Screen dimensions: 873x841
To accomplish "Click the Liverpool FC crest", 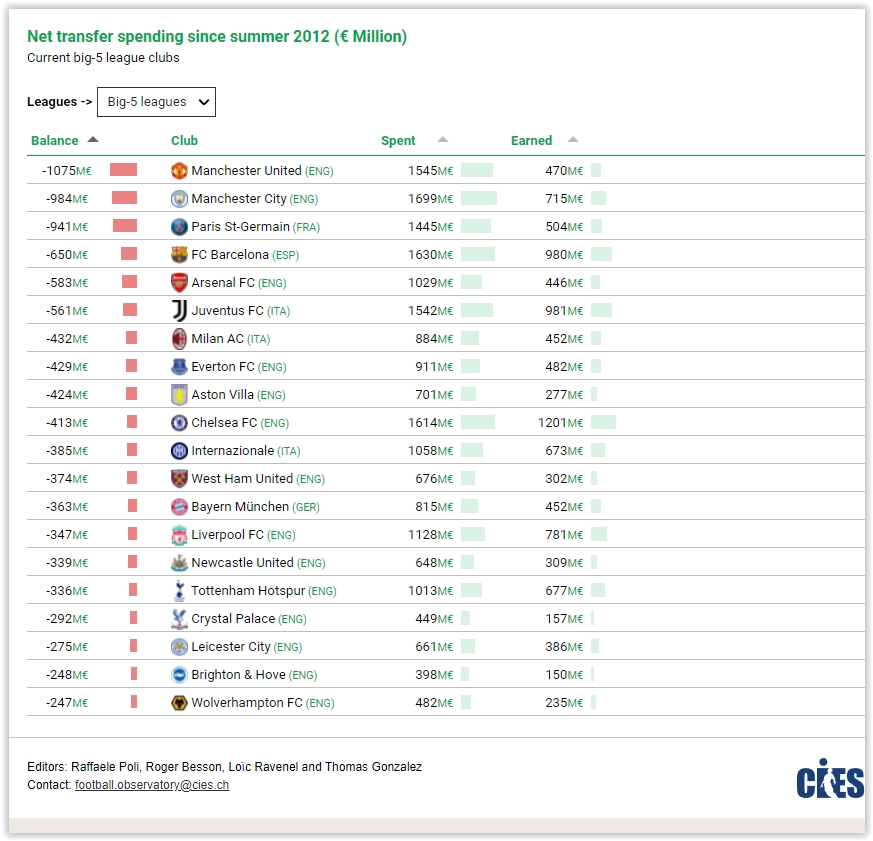I will click(179, 535).
